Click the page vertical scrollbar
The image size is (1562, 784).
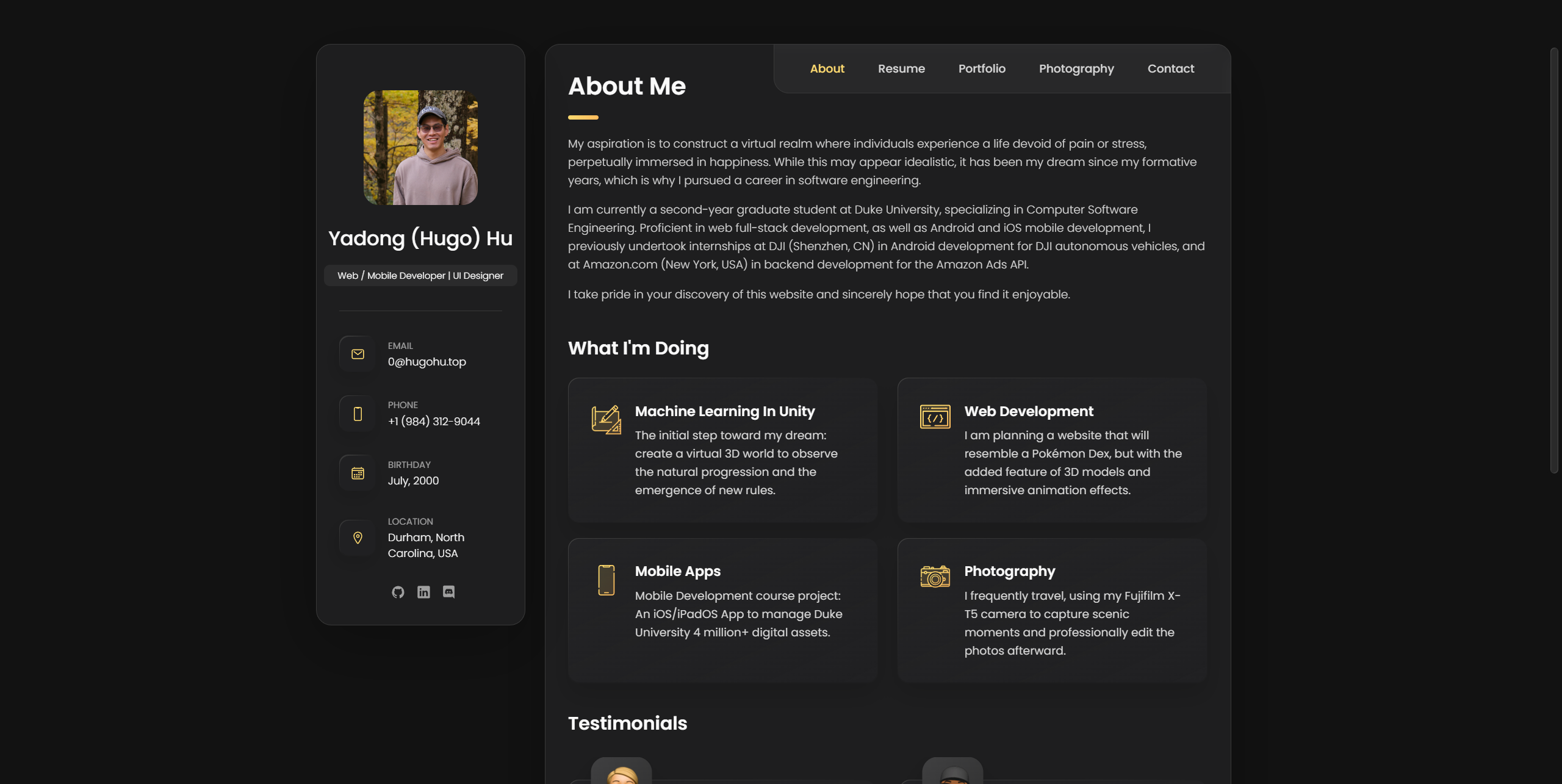click(x=1554, y=259)
